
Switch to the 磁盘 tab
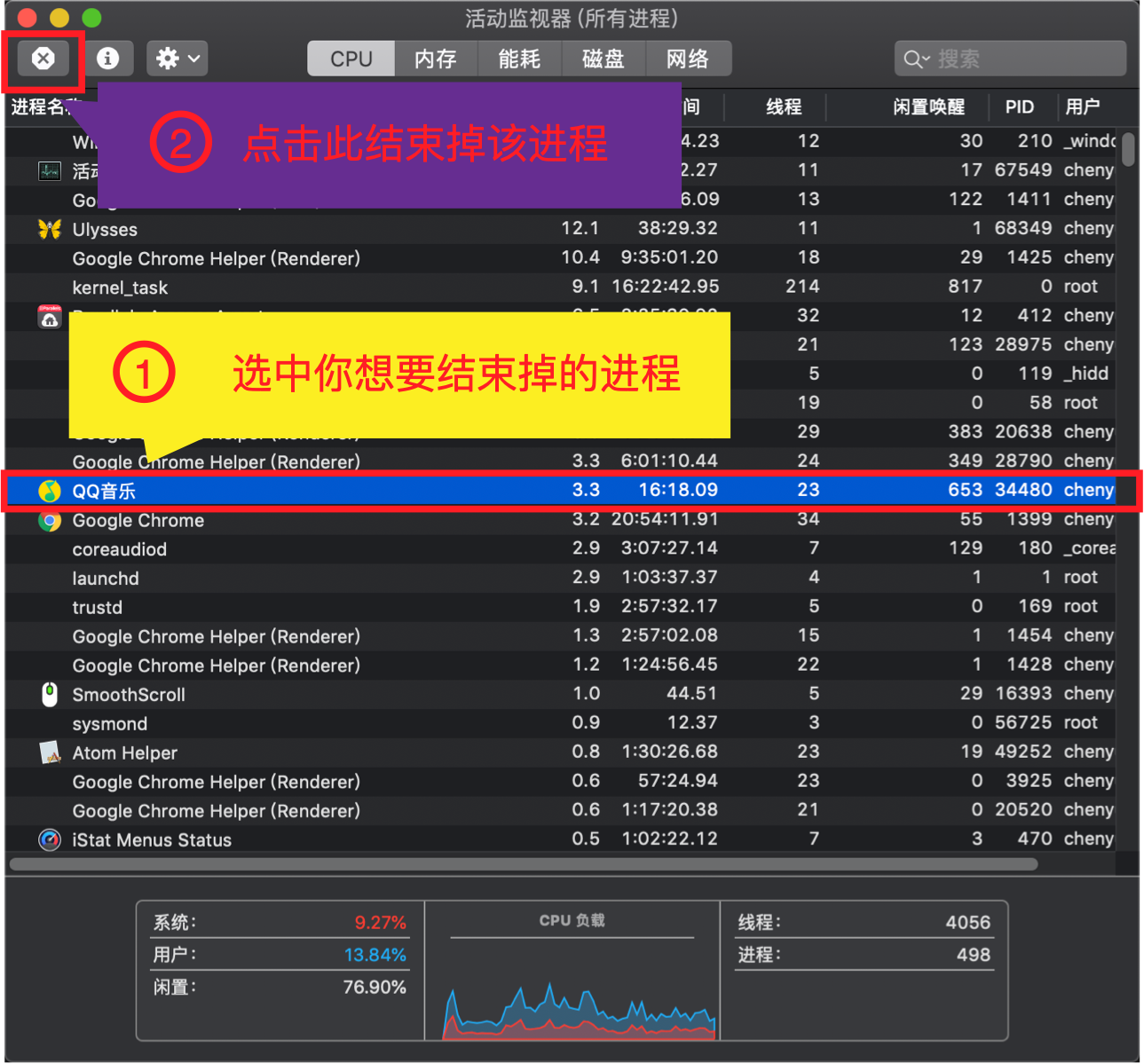[604, 59]
